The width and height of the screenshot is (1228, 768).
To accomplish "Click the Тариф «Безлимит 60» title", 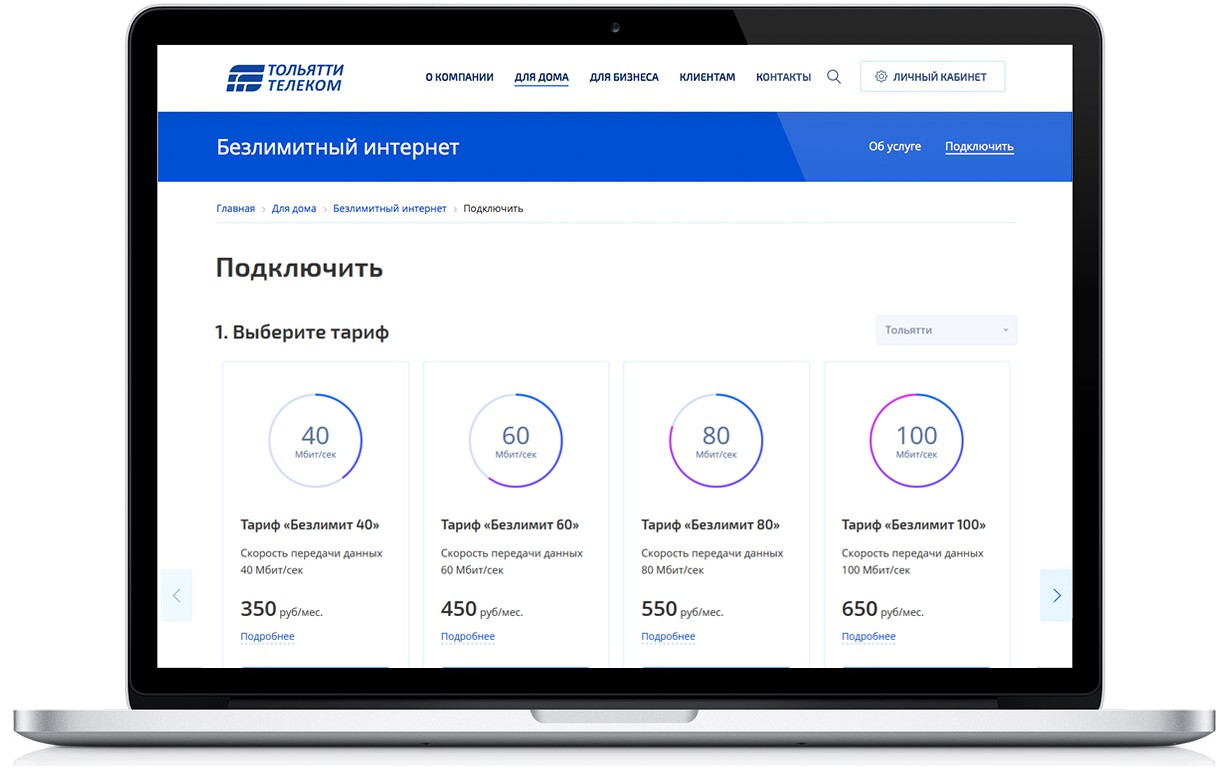I will coord(510,525).
